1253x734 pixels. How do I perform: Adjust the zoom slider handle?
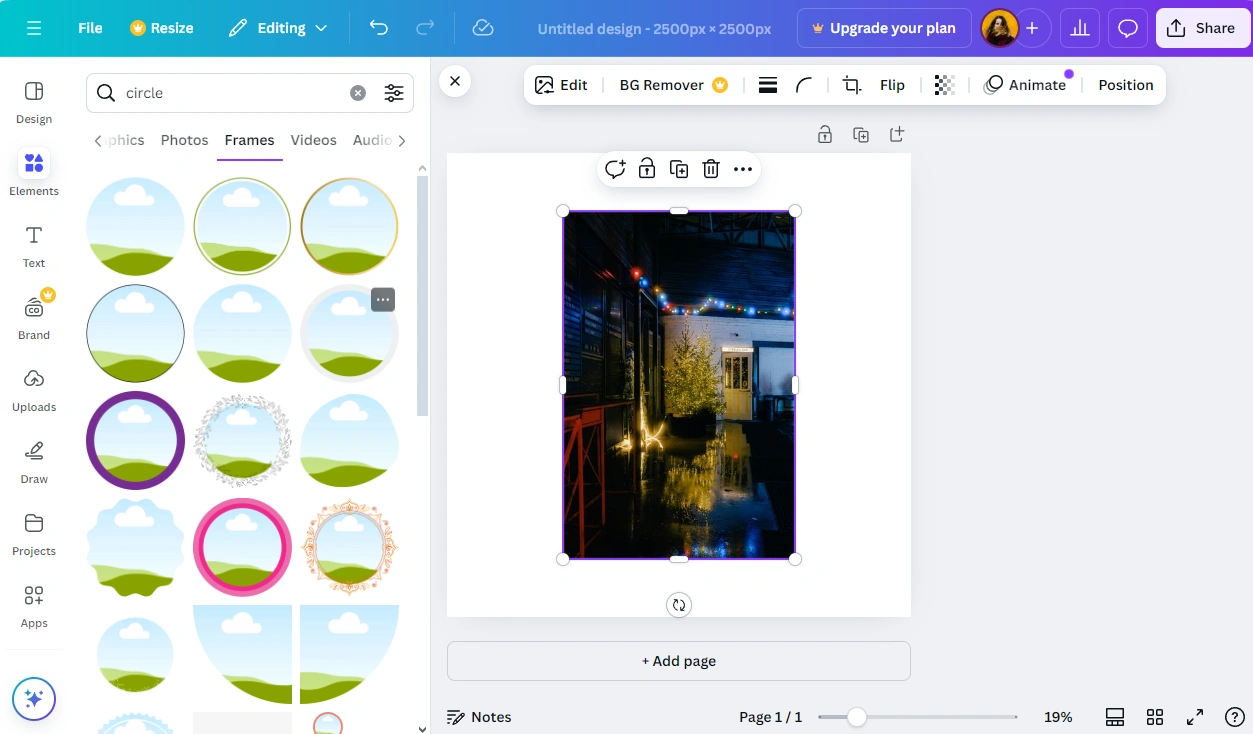click(x=857, y=717)
